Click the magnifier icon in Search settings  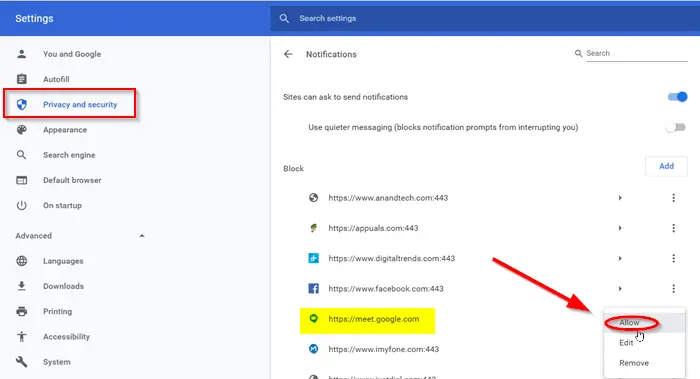284,18
